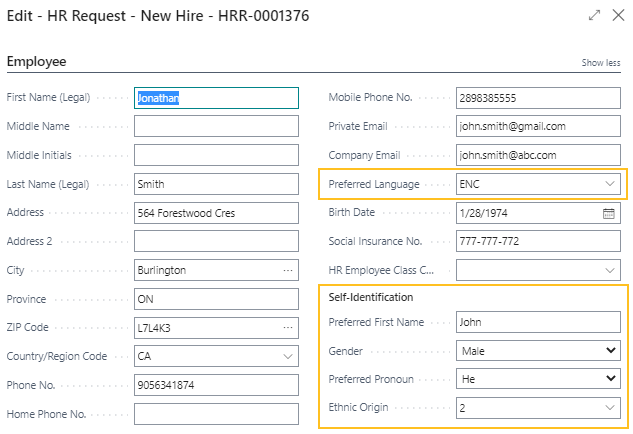Open the Gender dropdown
The height and width of the screenshot is (434, 633).
(610, 351)
